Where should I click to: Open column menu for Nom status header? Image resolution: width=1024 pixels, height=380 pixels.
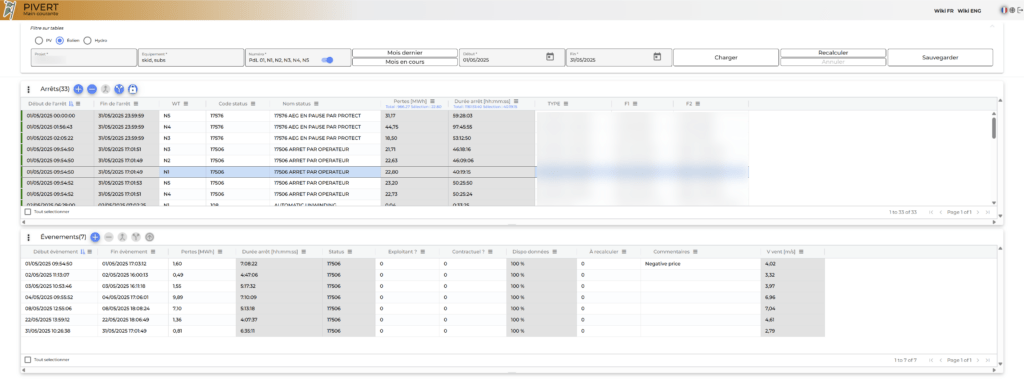tap(316, 103)
